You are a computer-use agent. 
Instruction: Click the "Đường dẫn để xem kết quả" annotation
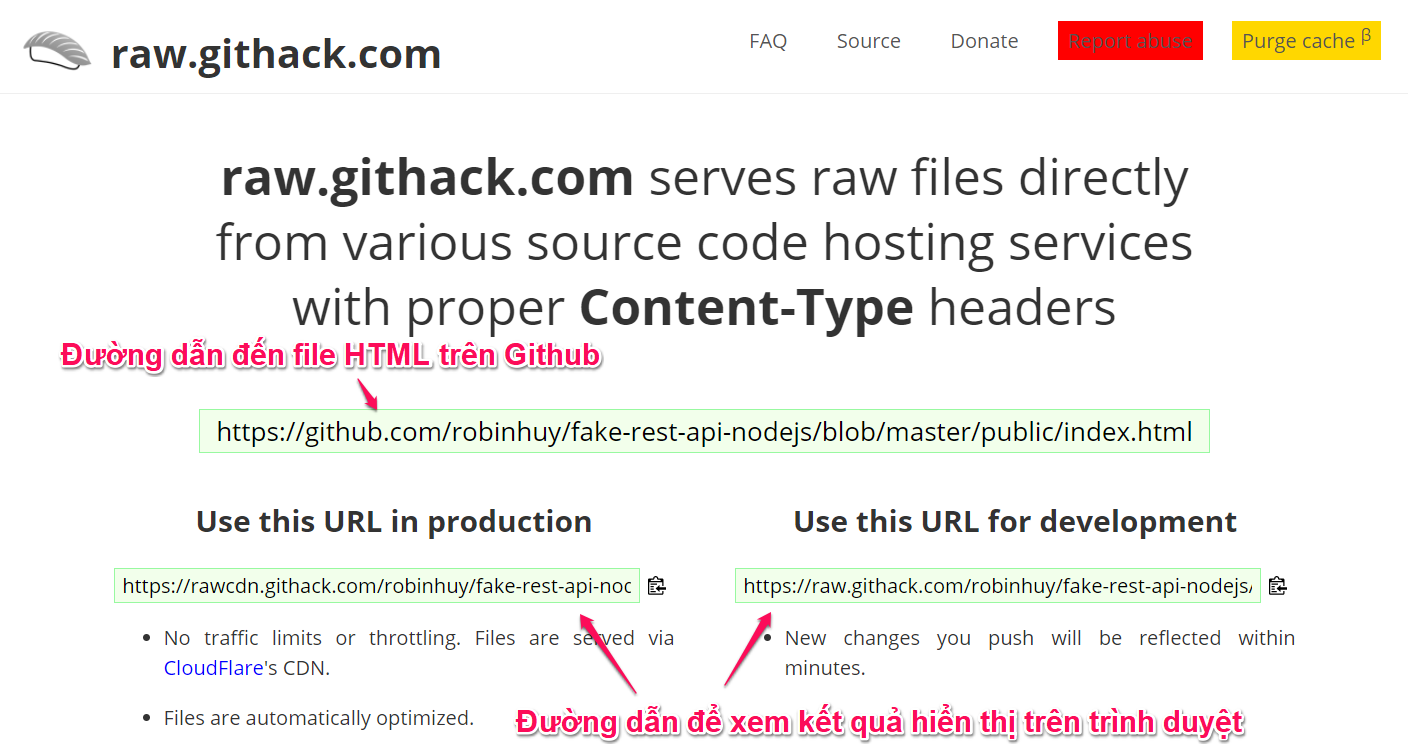879,722
